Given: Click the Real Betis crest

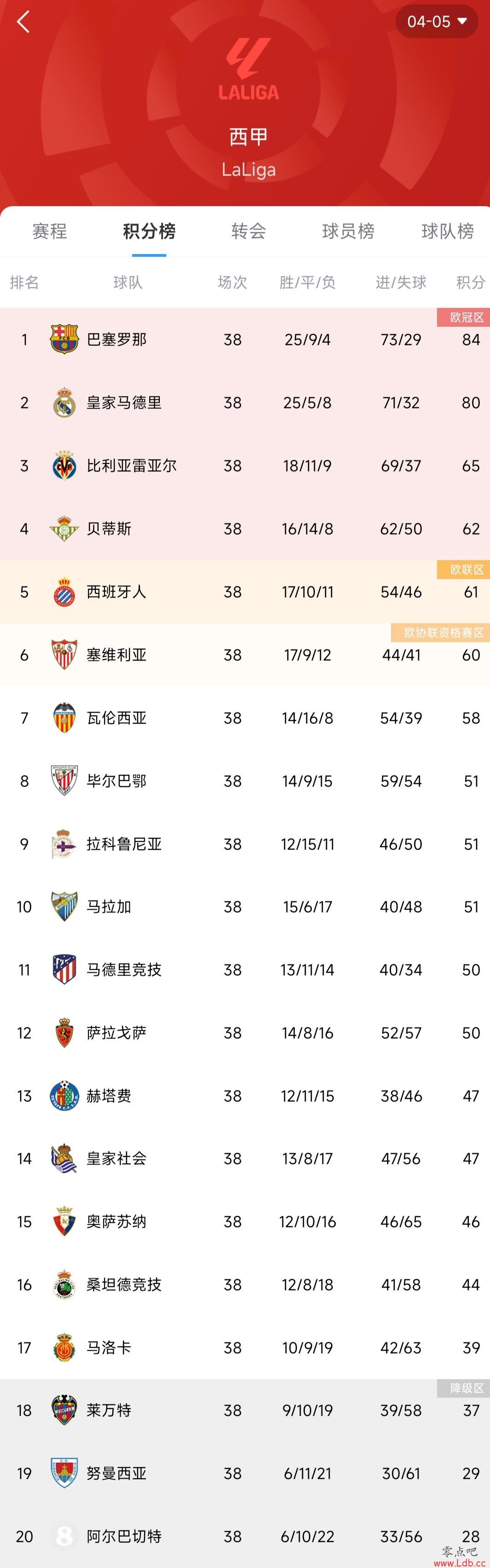Looking at the screenshot, I should point(64,529).
